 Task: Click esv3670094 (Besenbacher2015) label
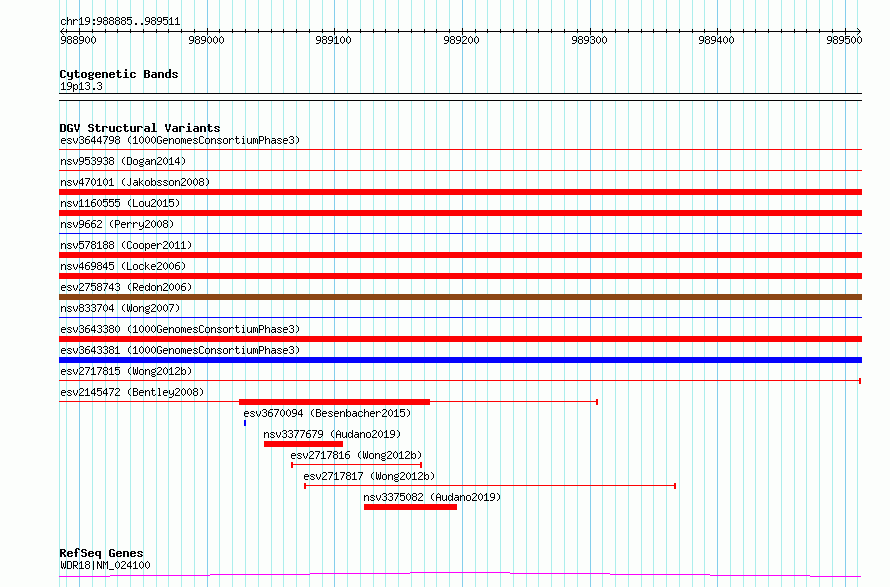click(327, 413)
